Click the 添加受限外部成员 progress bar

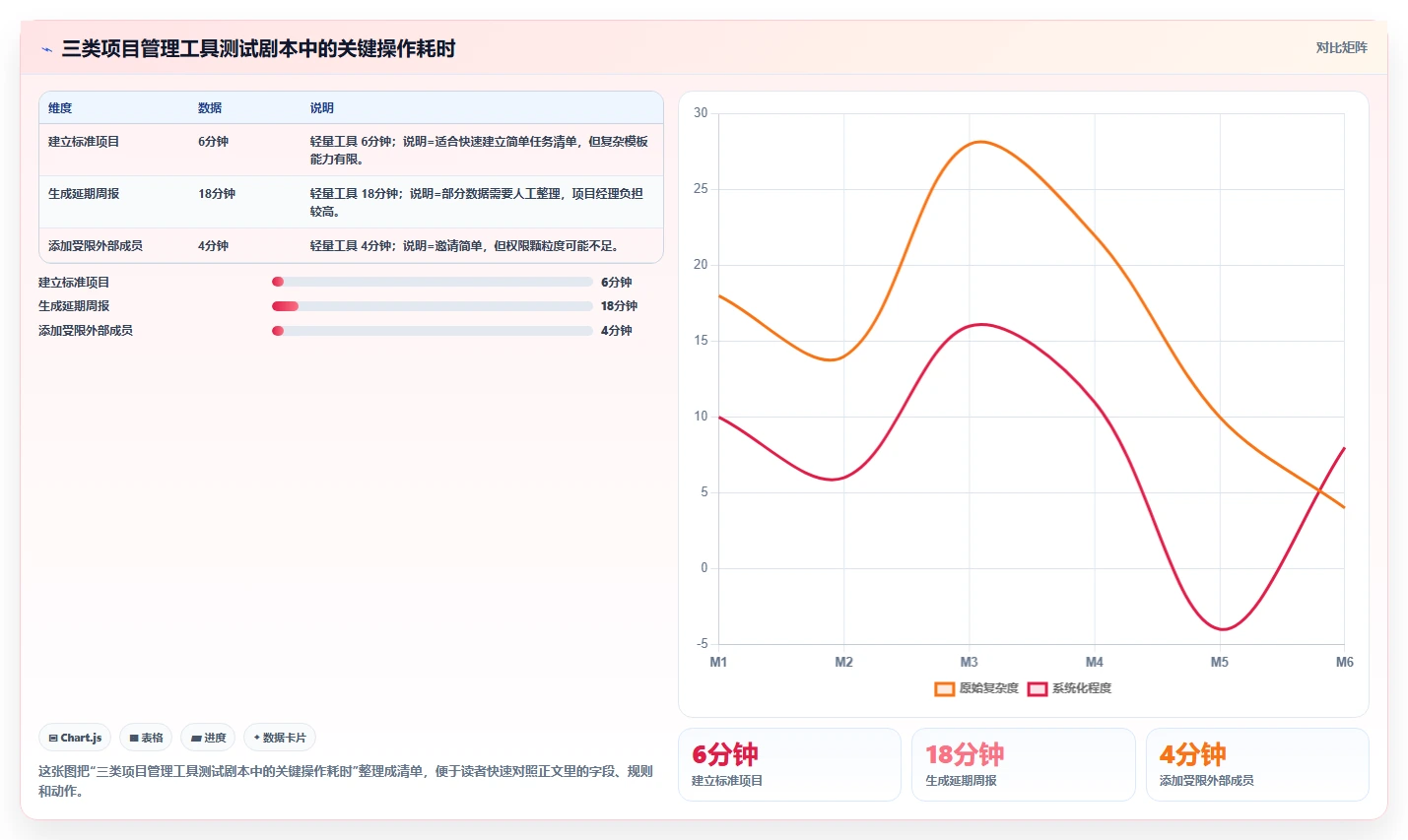[433, 331]
